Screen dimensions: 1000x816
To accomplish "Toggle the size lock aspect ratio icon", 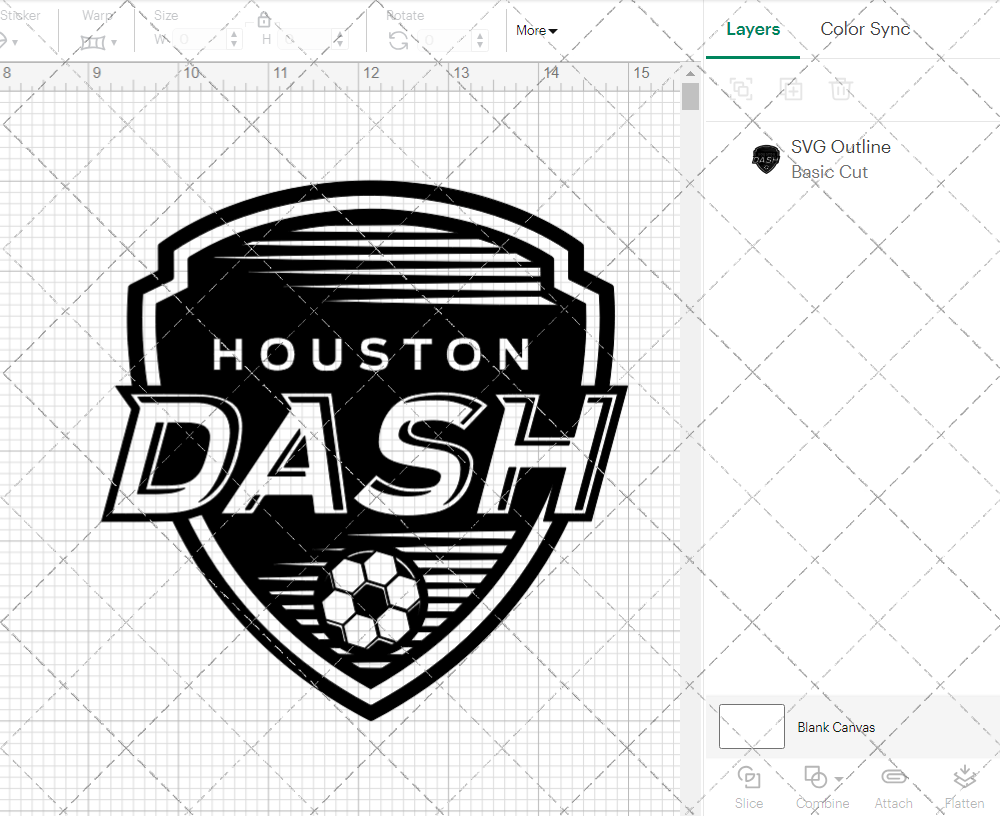I will 263,19.
